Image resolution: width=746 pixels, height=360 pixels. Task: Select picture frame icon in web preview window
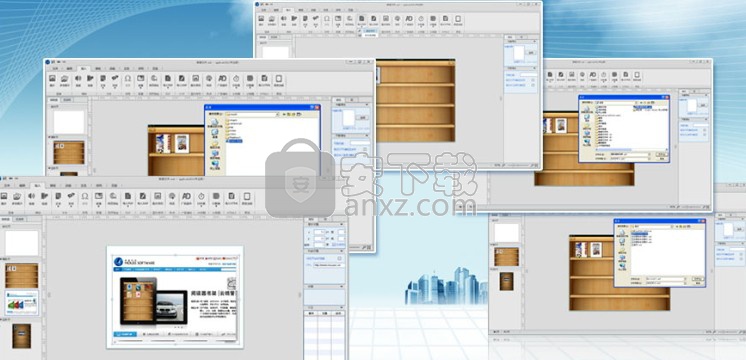pos(157,196)
